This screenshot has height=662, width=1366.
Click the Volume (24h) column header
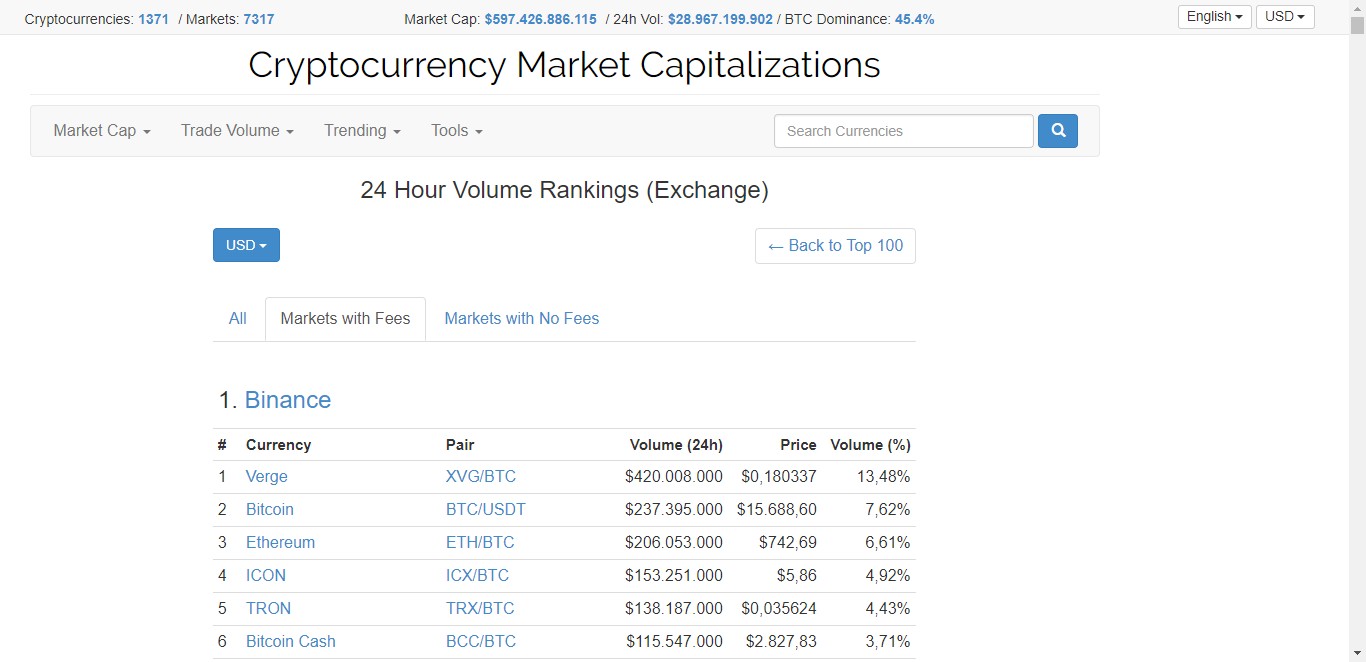pos(676,445)
